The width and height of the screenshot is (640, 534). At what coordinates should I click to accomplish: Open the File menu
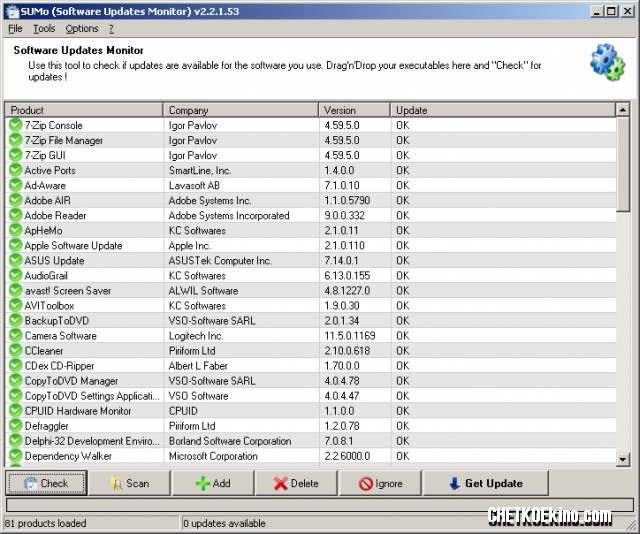coord(15,29)
